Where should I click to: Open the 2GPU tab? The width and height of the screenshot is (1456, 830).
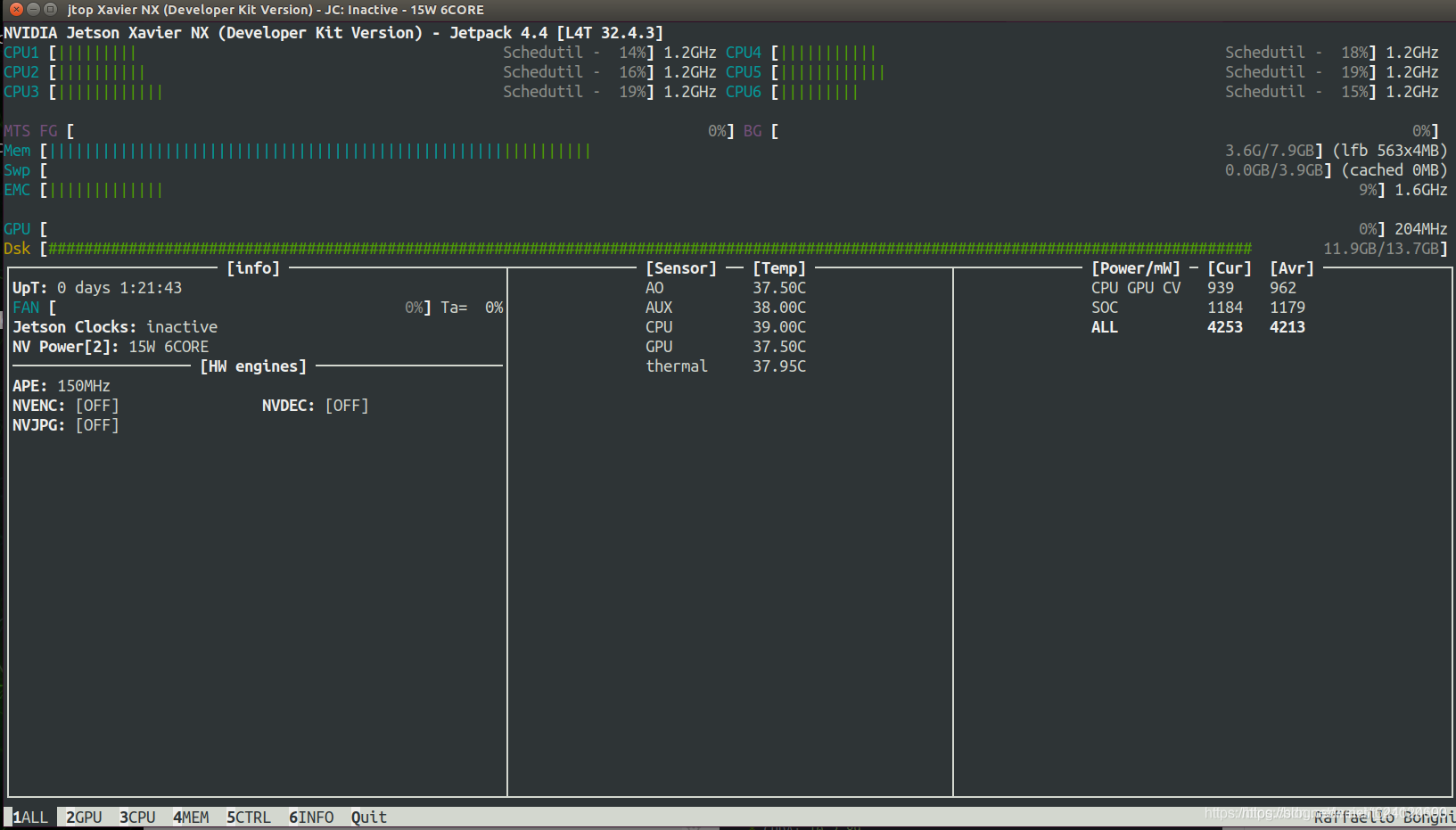[x=84, y=818]
